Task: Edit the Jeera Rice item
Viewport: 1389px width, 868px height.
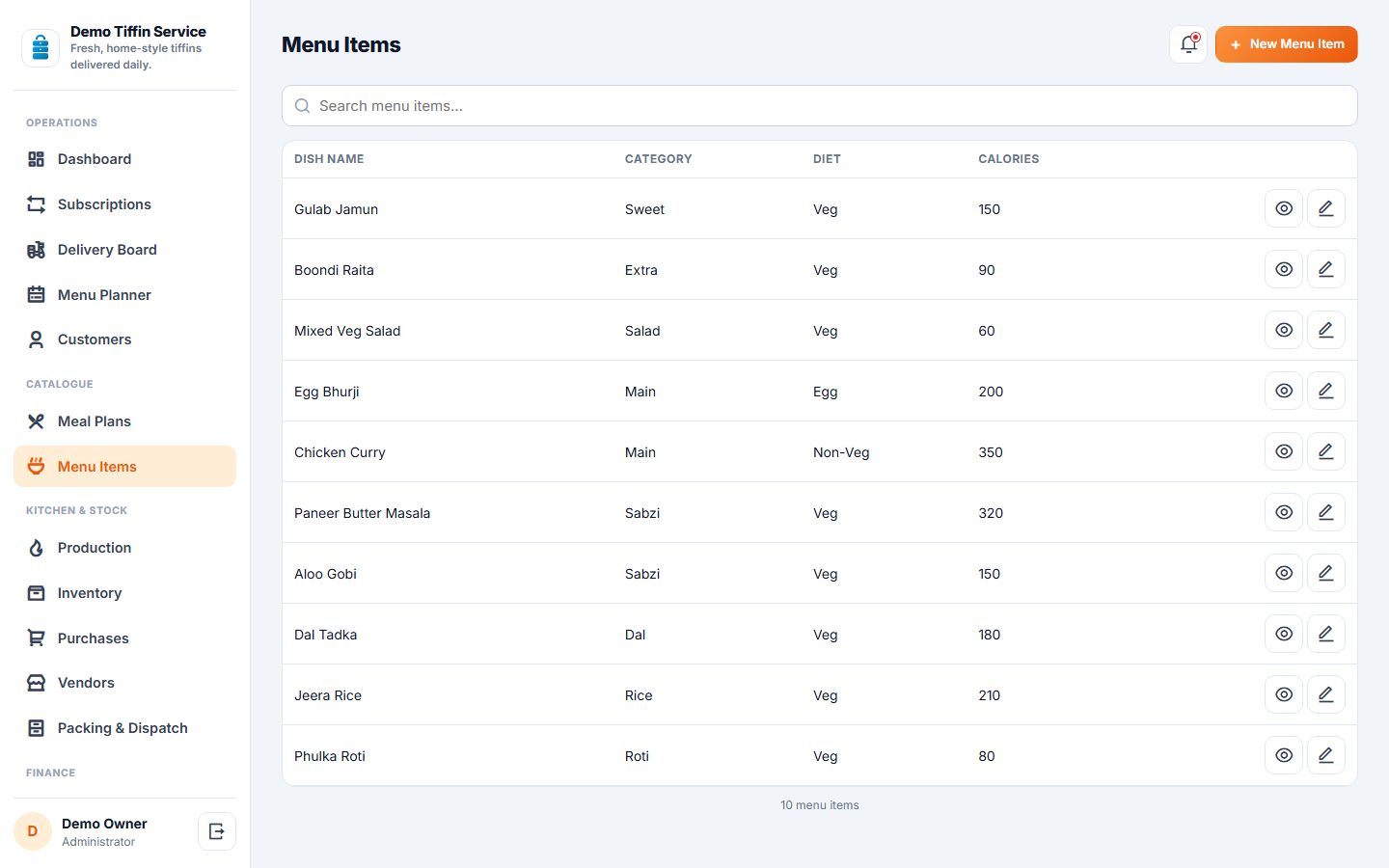Action: click(1326, 694)
